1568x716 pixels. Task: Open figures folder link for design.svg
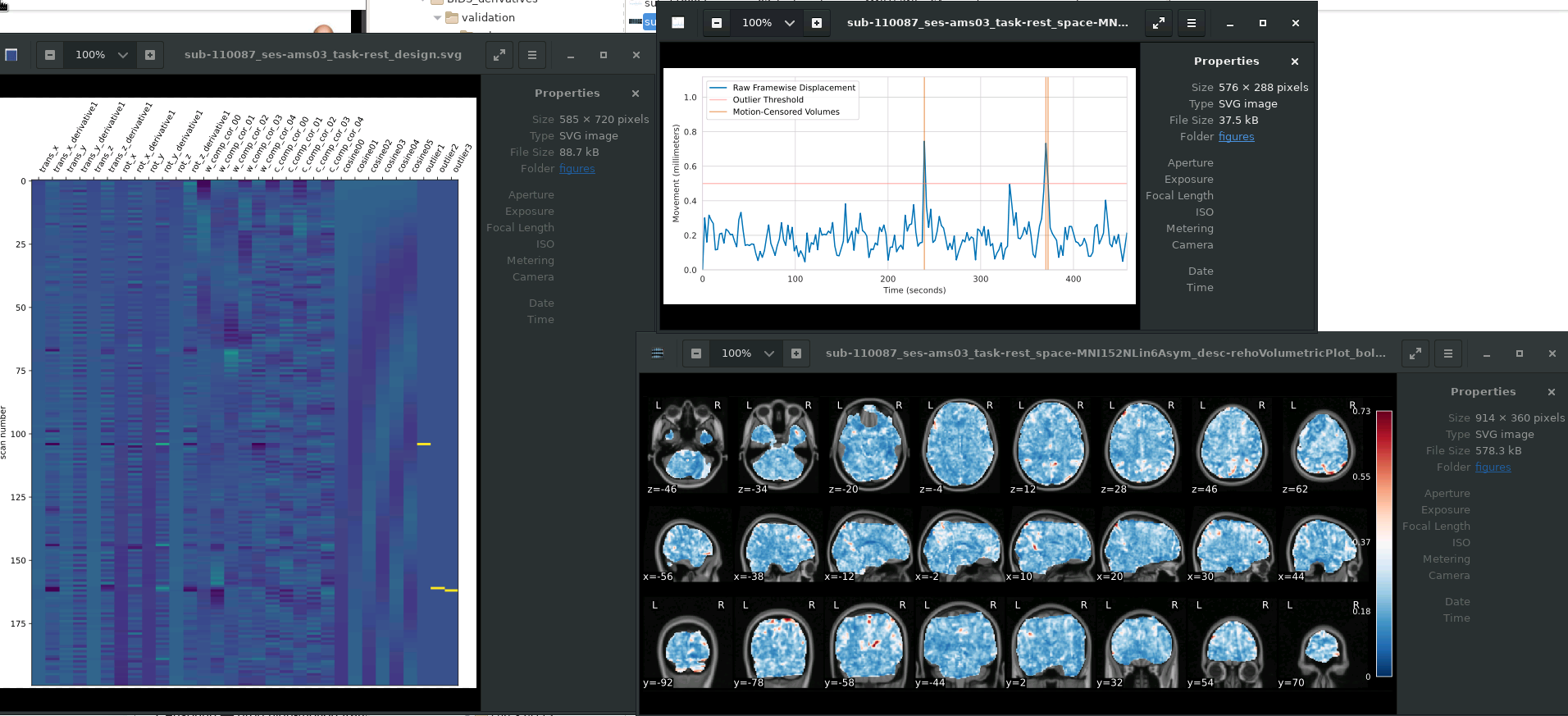[x=577, y=169]
